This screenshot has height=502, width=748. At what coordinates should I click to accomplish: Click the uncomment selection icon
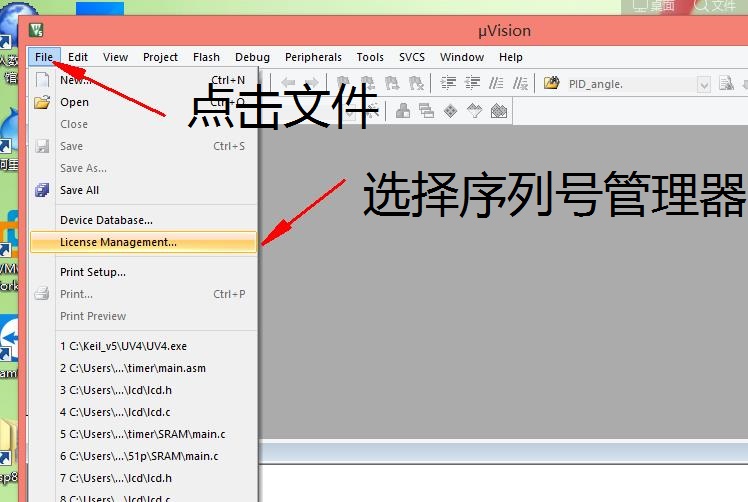click(x=520, y=84)
